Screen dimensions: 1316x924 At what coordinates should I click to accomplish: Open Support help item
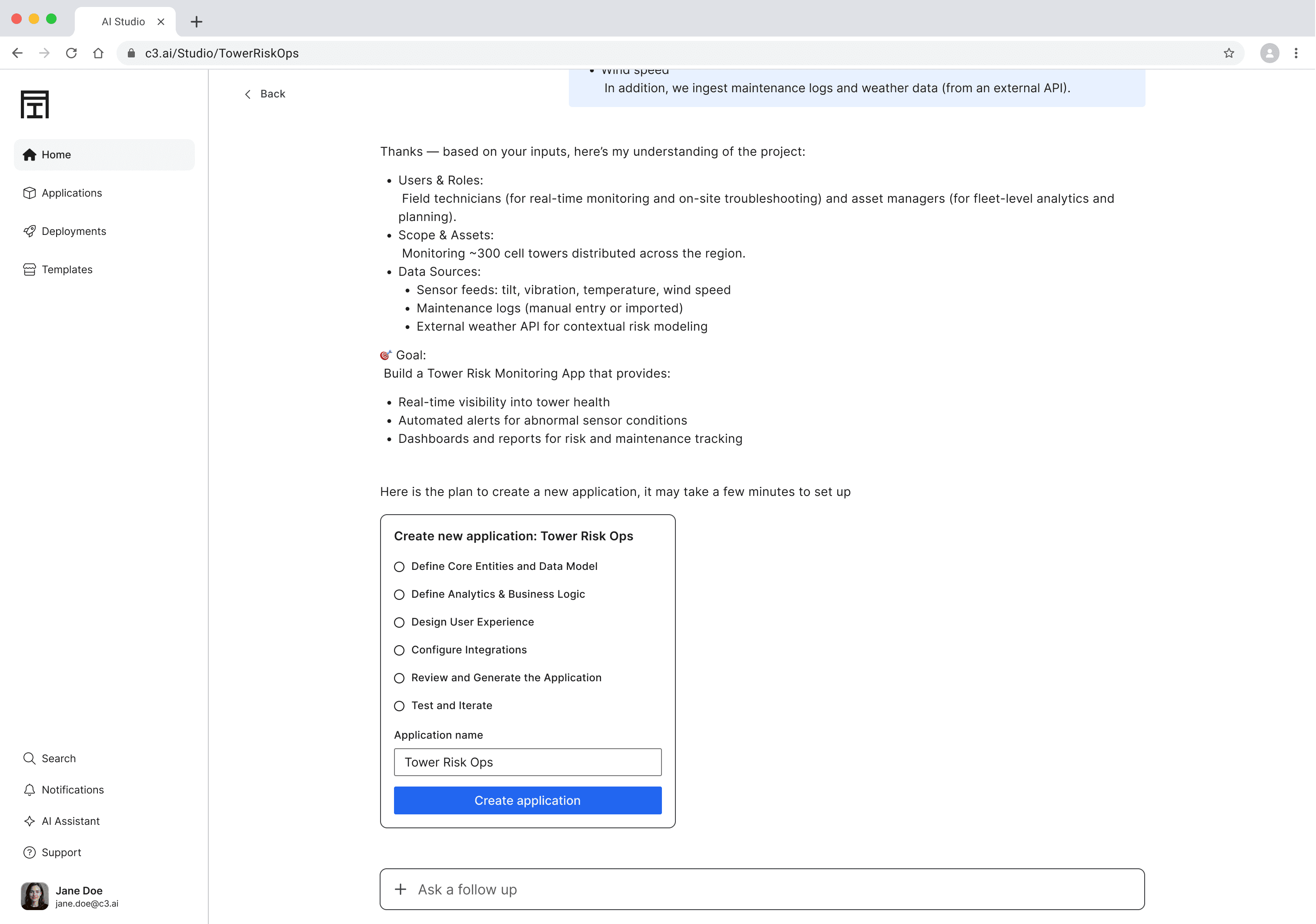[x=61, y=852]
